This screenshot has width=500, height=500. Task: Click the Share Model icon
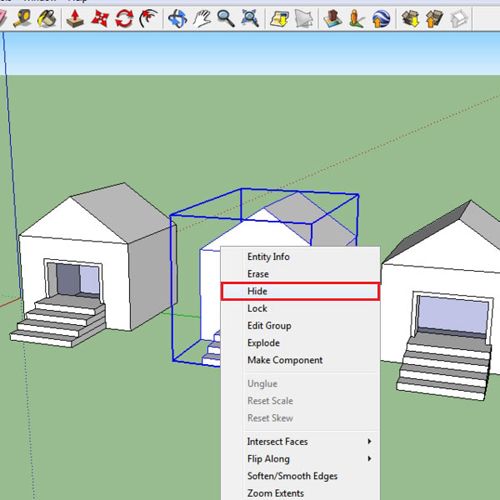point(434,18)
